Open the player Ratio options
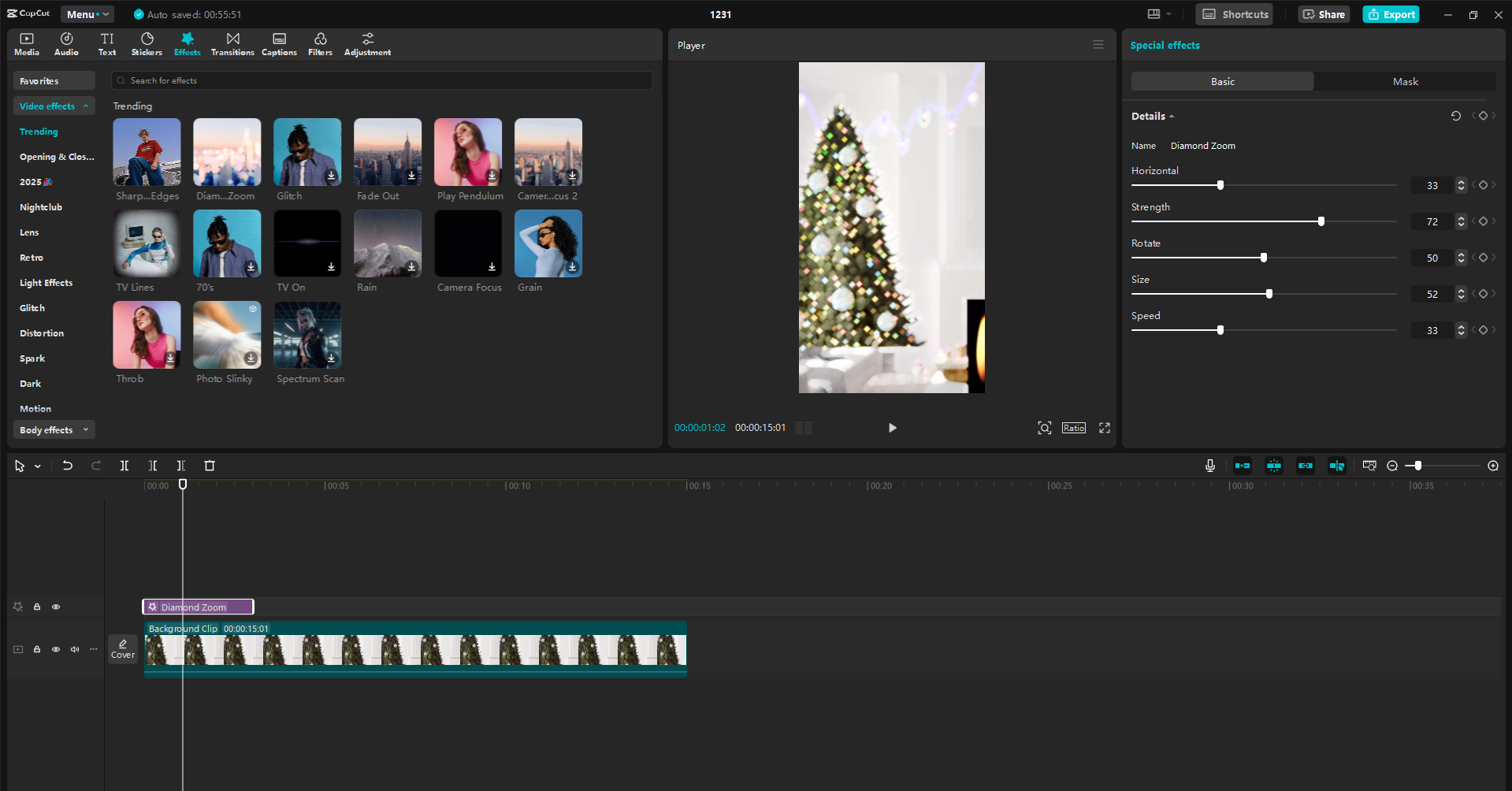This screenshot has width=1512, height=791. [1074, 428]
